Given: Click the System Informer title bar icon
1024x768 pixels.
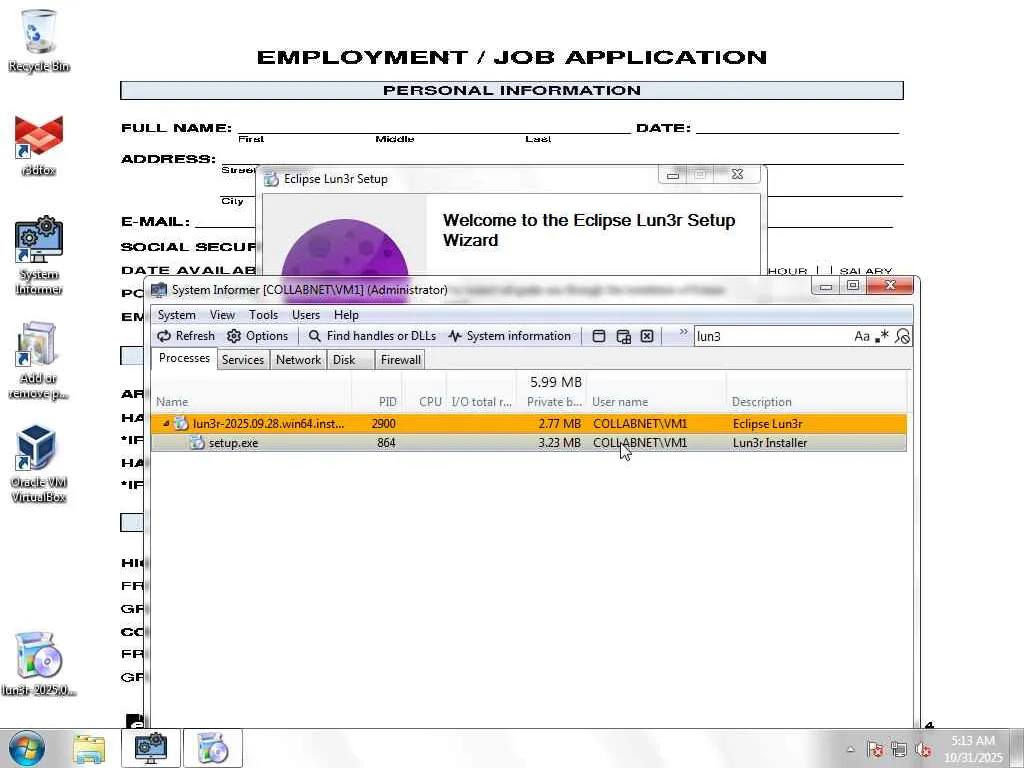Looking at the screenshot, I should point(159,290).
